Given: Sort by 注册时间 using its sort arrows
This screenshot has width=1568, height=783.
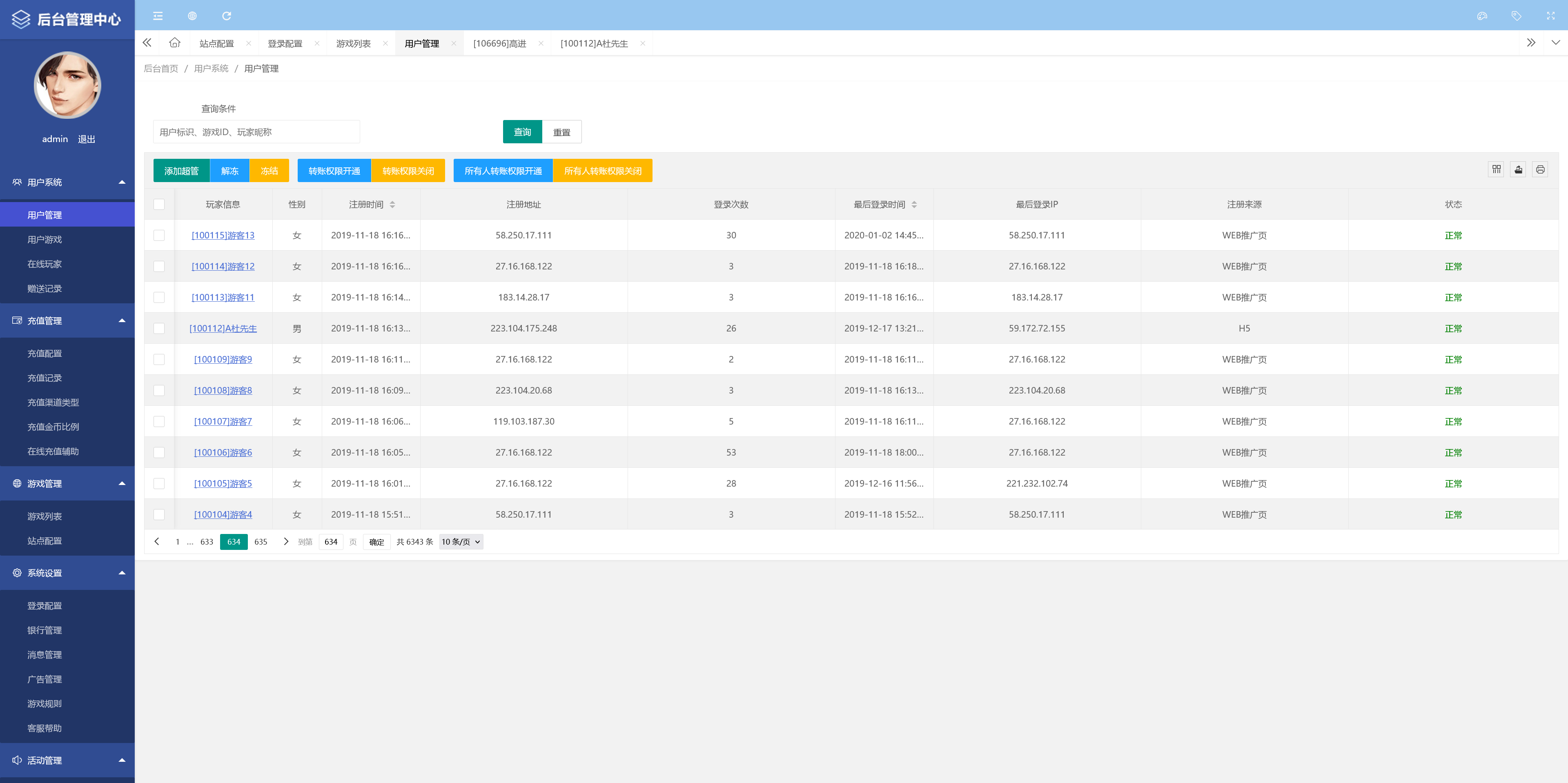Looking at the screenshot, I should tap(392, 205).
